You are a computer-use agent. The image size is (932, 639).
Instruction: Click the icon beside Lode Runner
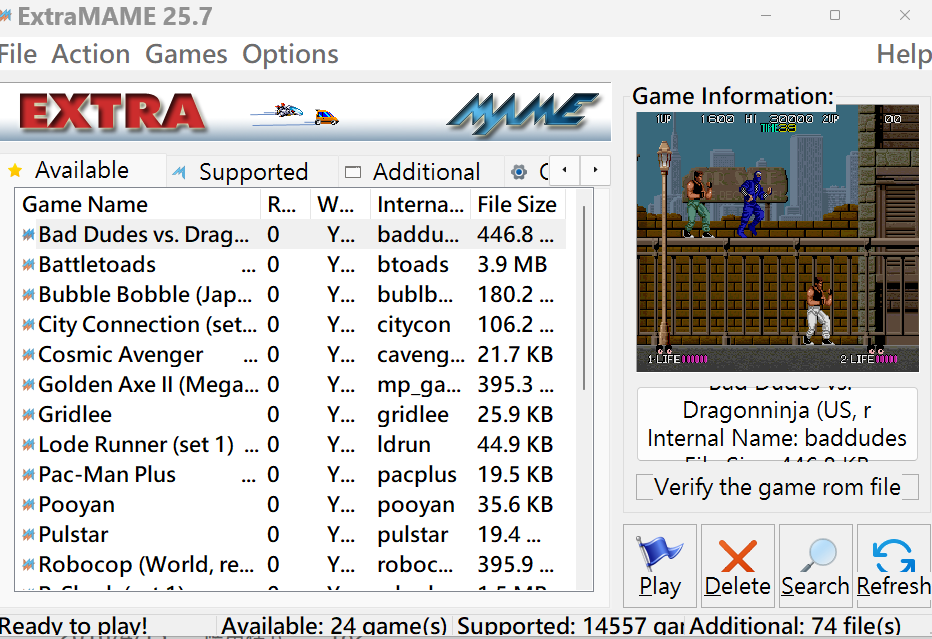coord(28,445)
